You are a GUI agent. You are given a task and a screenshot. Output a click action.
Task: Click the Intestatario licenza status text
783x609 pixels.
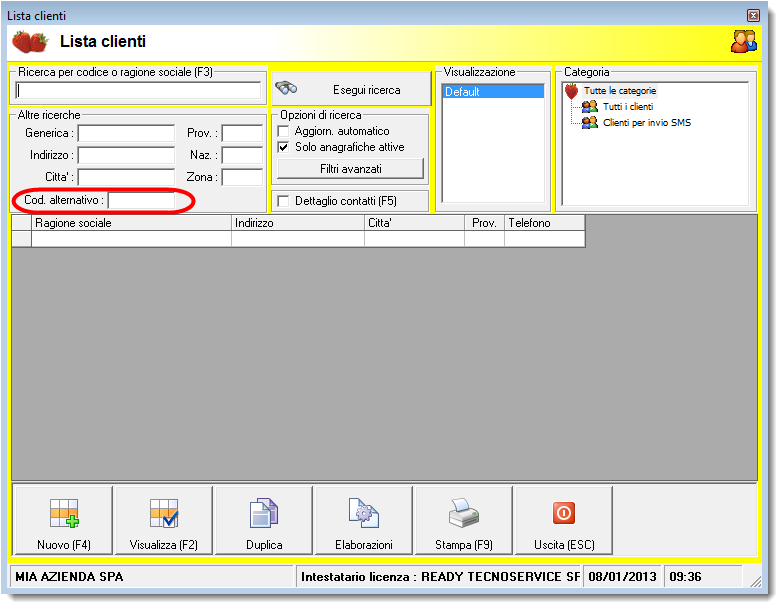click(440, 578)
